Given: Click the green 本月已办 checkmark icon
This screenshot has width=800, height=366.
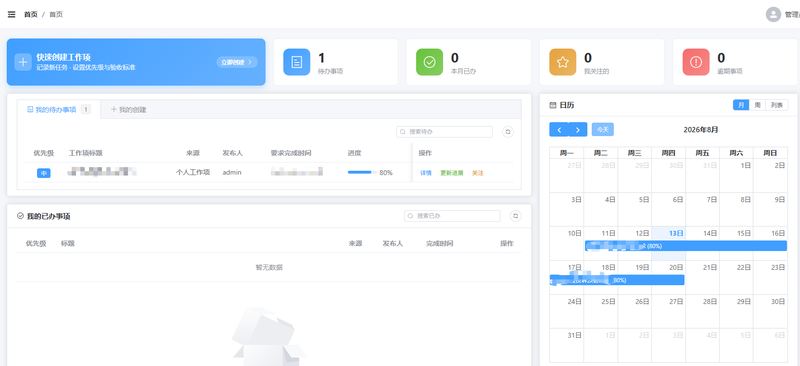Looking at the screenshot, I should point(429,62).
